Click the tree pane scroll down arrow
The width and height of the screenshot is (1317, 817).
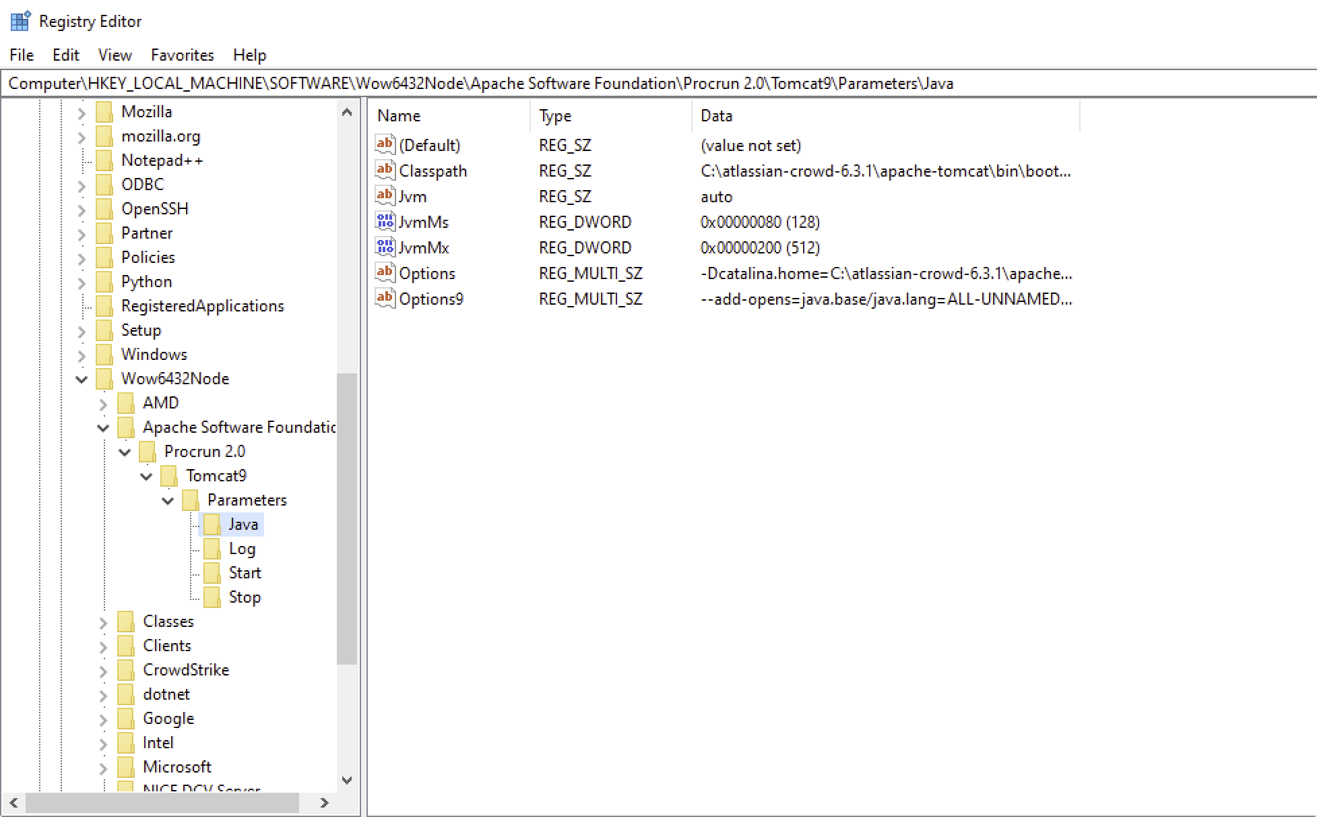[x=347, y=780]
